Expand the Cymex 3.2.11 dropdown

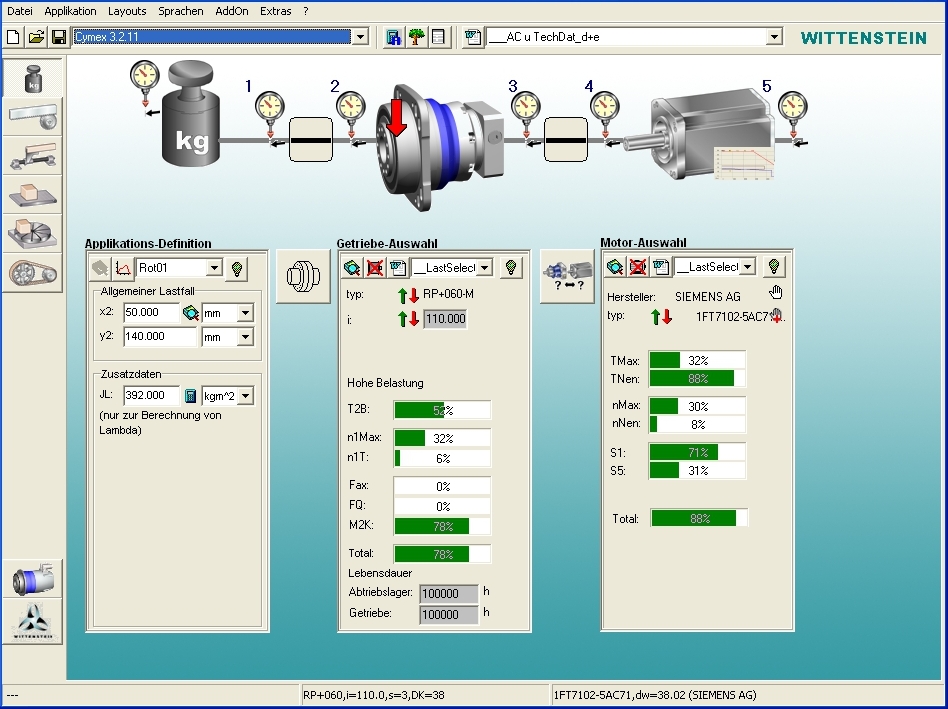coord(361,37)
